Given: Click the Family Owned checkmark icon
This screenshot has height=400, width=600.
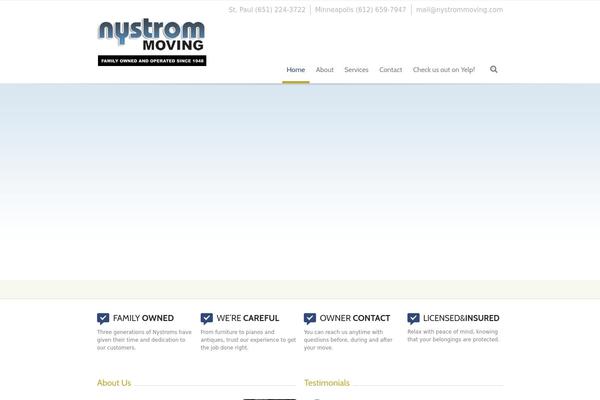Looking at the screenshot, I should point(103,318).
